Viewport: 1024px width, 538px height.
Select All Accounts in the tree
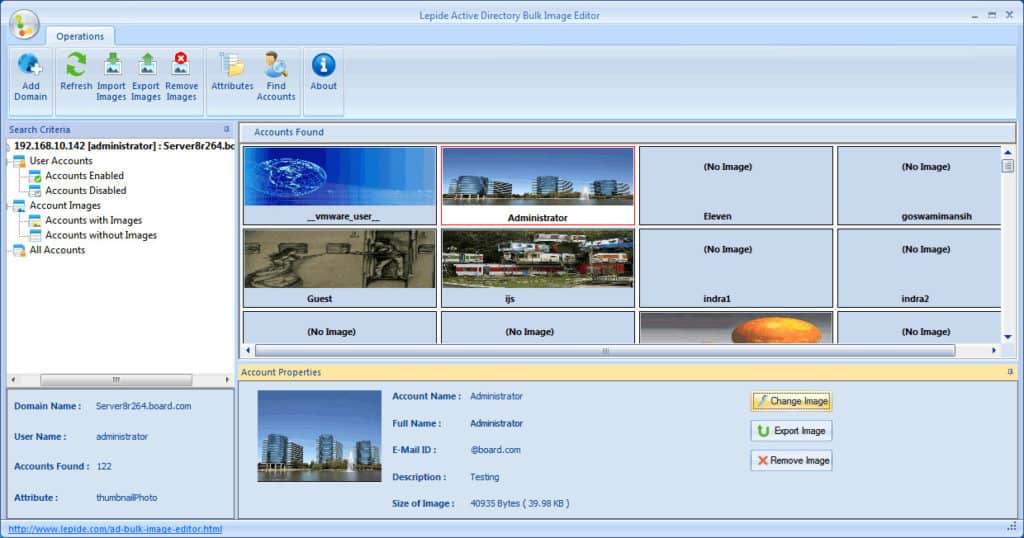pyautogui.click(x=57, y=250)
